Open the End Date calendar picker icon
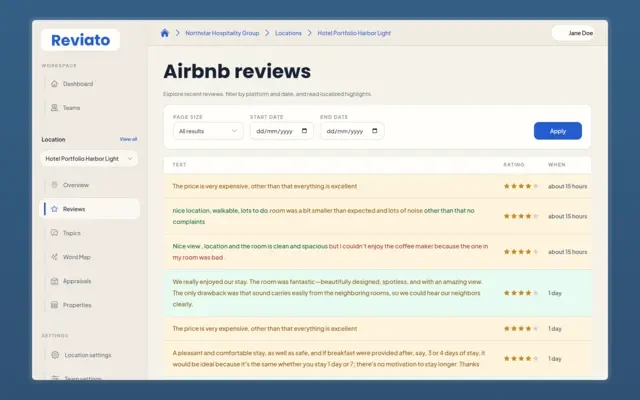Viewport: 640px width, 400px height. coord(375,131)
